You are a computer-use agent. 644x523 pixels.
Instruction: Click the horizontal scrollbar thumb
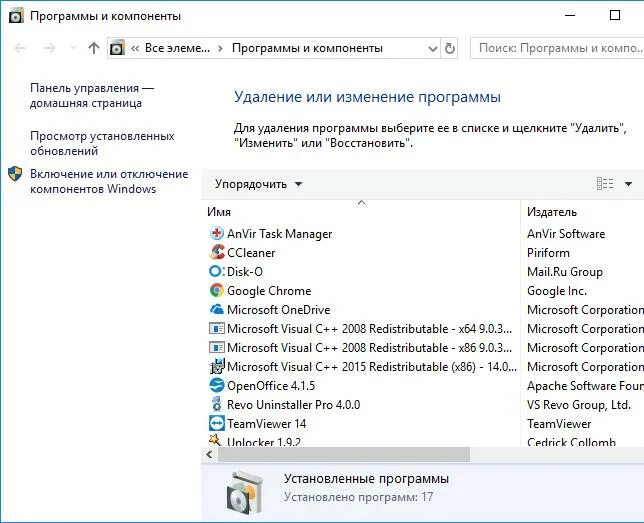click(x=344, y=454)
